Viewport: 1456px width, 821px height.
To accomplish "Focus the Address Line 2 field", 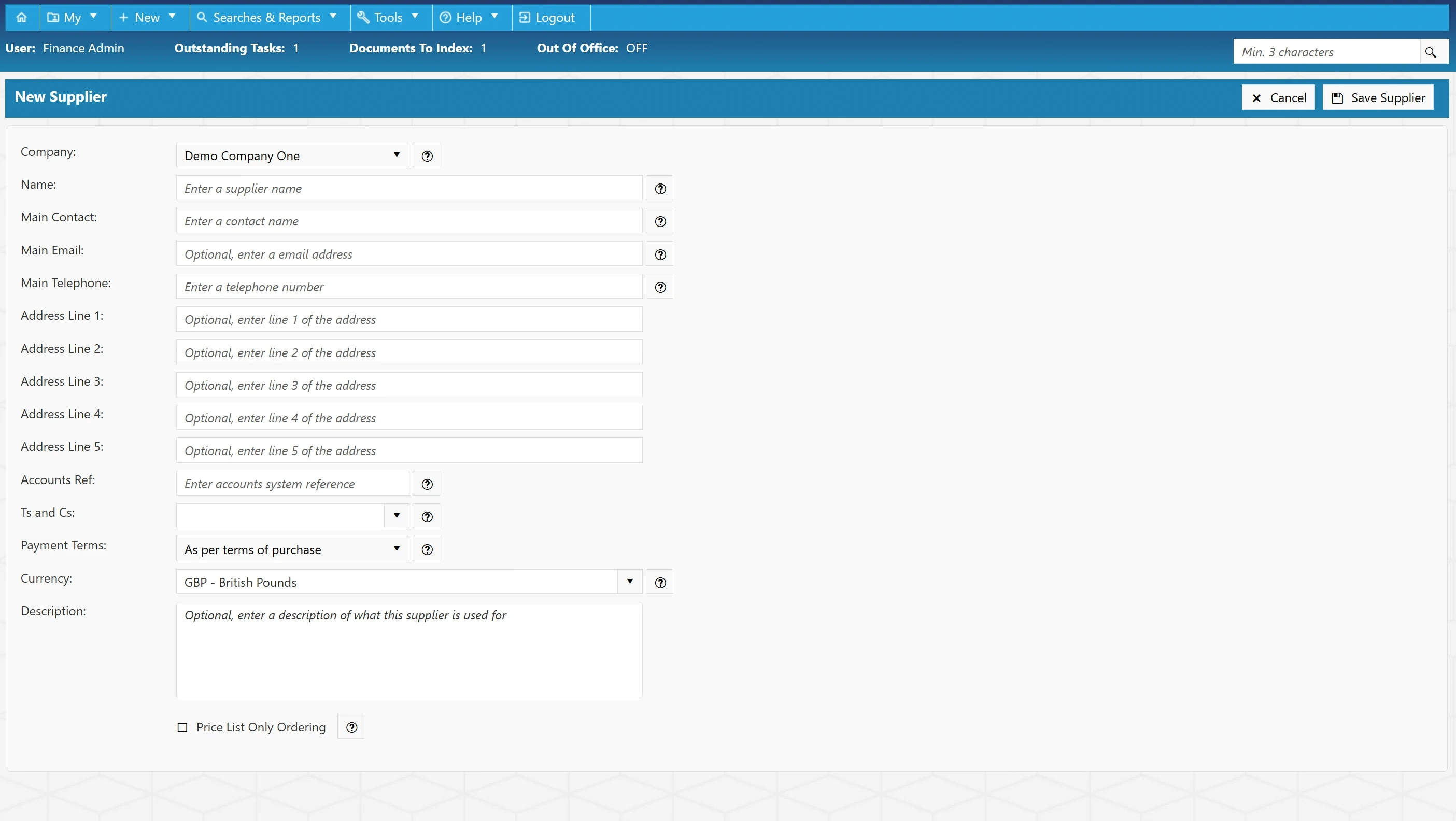I will coord(409,352).
